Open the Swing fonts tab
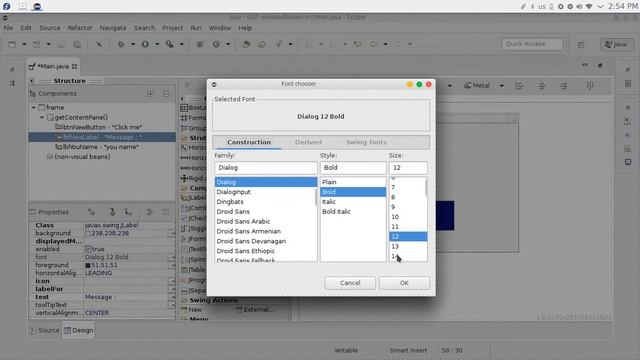 366,142
